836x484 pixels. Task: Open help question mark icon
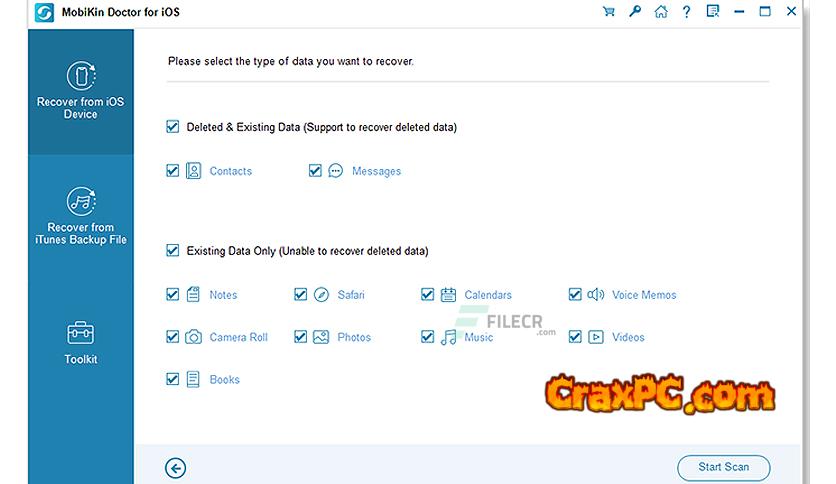687,12
